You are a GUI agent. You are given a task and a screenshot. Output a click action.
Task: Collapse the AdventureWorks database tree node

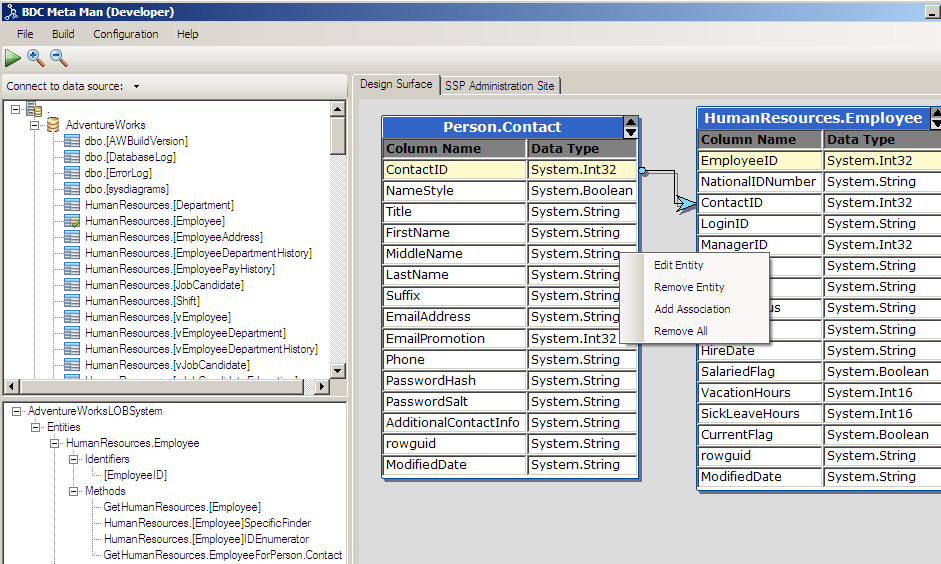coord(34,125)
